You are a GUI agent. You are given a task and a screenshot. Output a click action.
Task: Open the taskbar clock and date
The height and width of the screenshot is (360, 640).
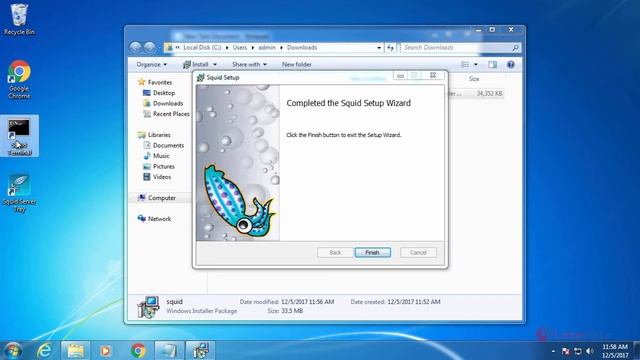point(615,351)
